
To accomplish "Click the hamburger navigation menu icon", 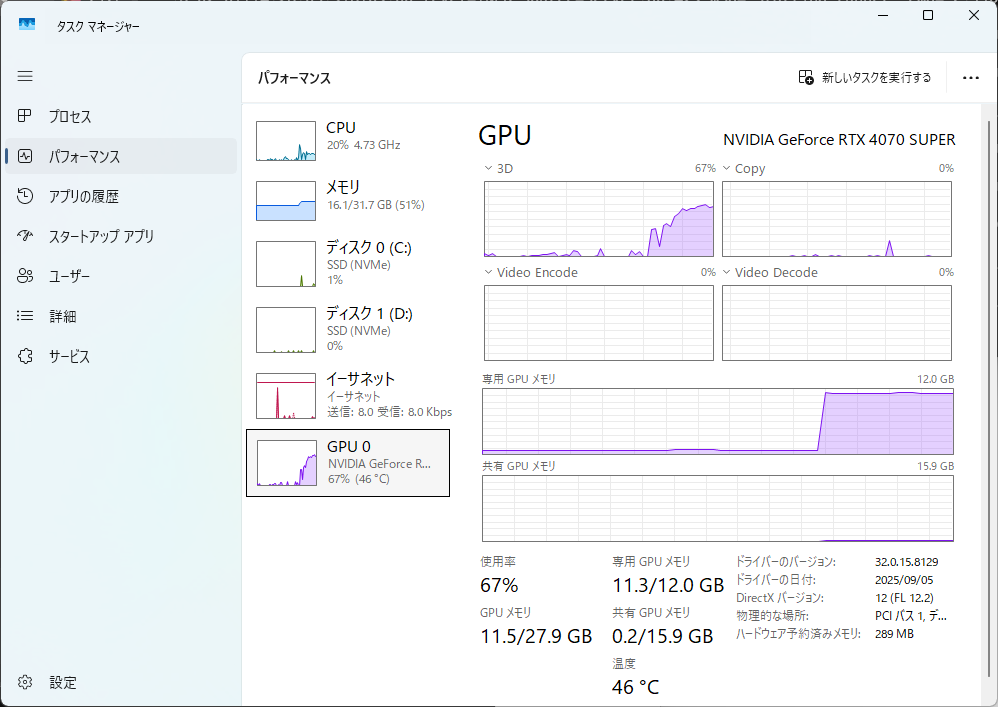I will [25, 76].
